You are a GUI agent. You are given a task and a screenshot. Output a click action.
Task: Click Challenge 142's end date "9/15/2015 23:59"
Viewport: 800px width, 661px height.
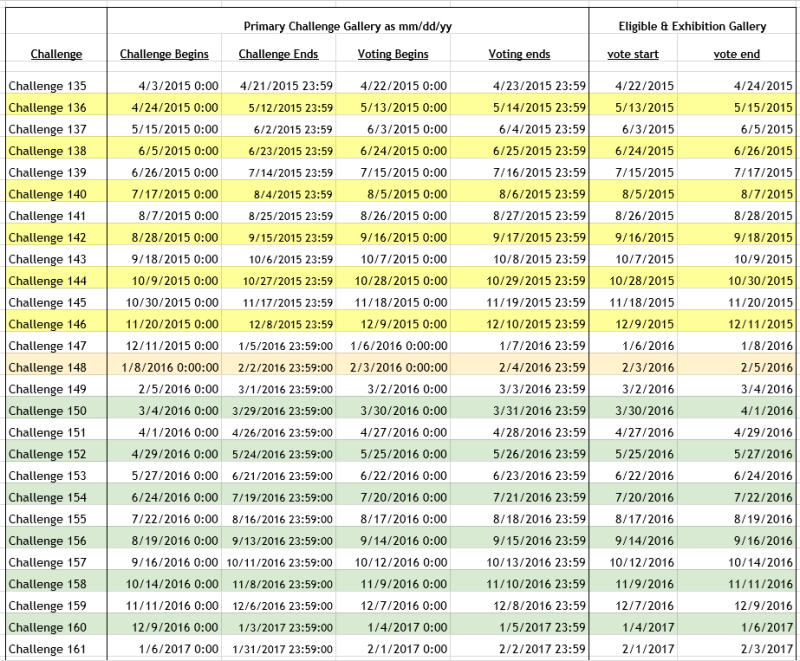[291, 238]
